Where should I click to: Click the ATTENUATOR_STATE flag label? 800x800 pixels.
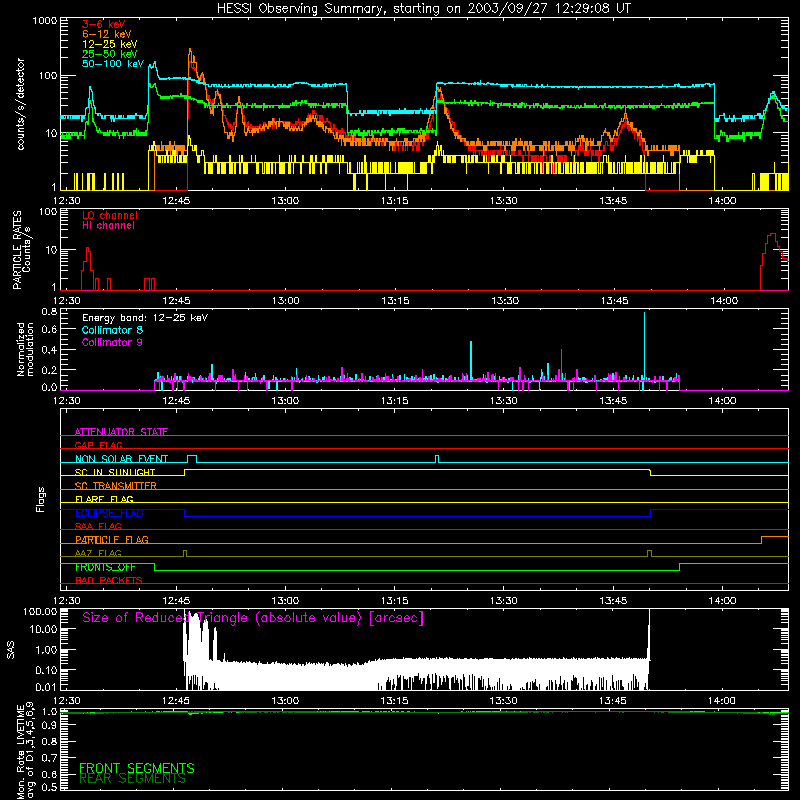click(x=121, y=432)
